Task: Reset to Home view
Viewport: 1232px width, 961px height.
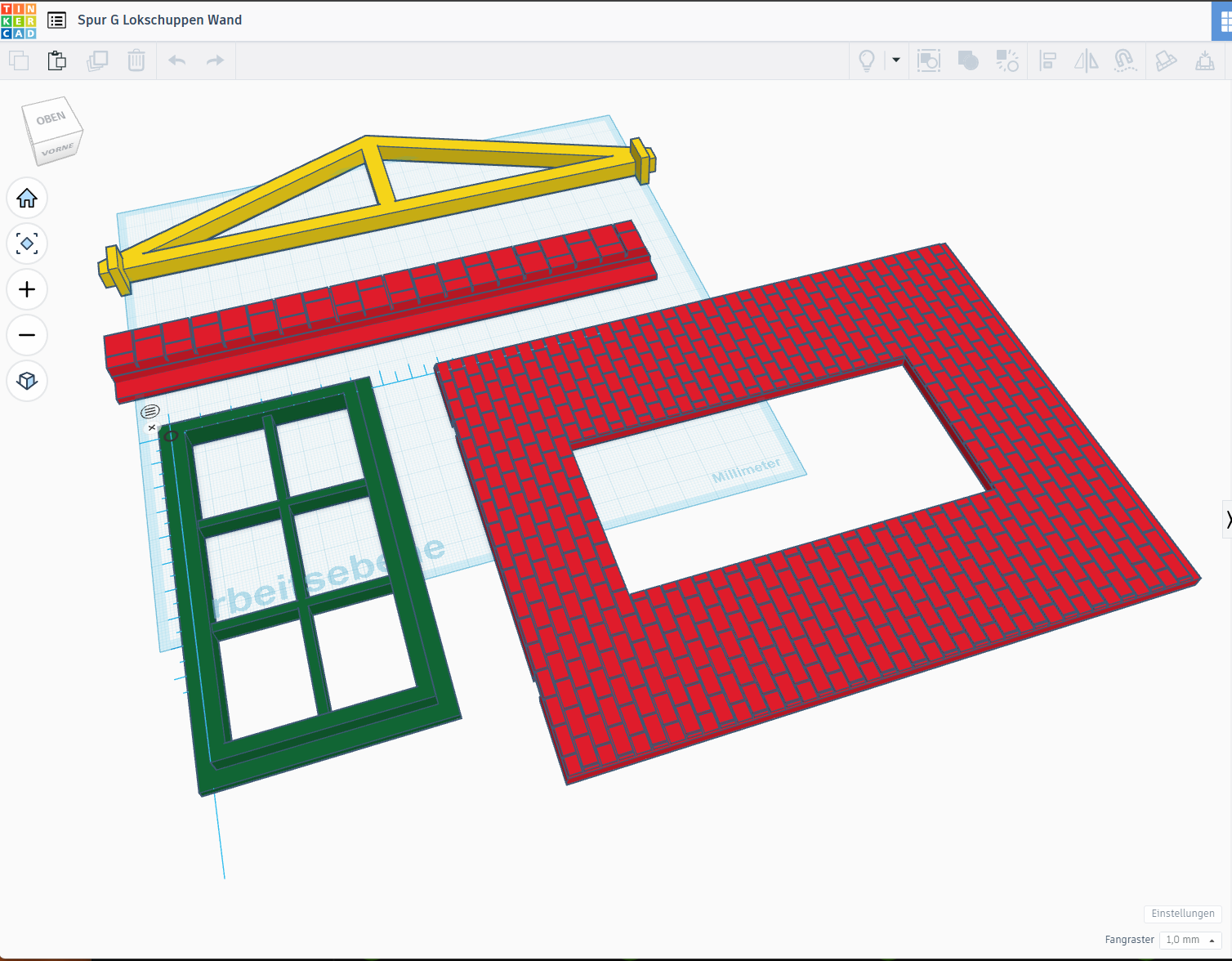Action: tap(27, 198)
